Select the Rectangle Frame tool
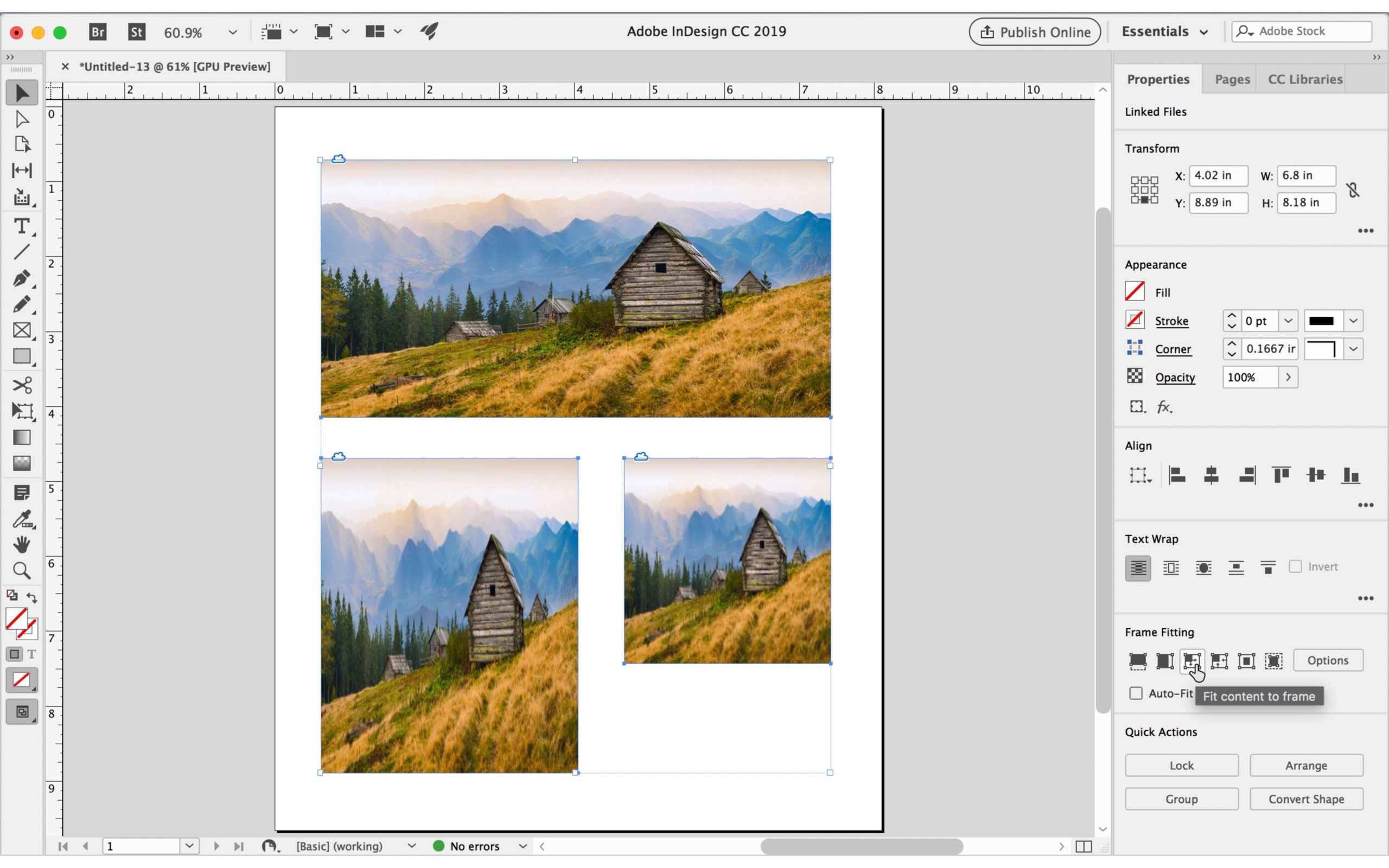Image resolution: width=1389 pixels, height=868 pixels. click(22, 330)
